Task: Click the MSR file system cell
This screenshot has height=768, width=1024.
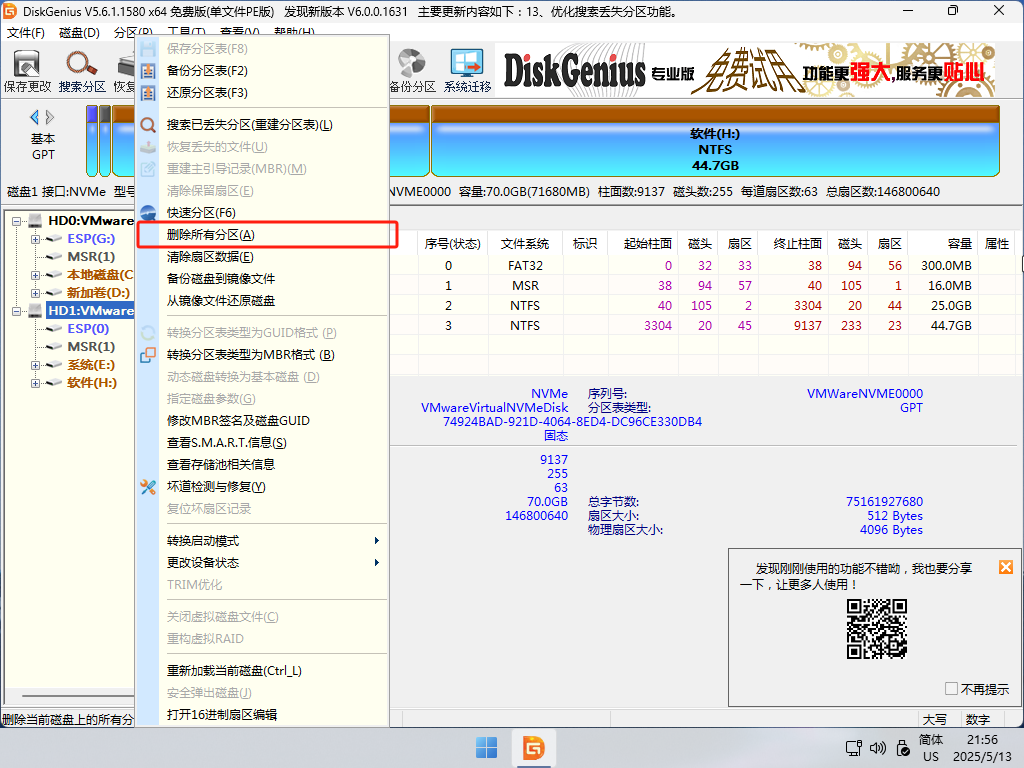Action: coord(525,286)
